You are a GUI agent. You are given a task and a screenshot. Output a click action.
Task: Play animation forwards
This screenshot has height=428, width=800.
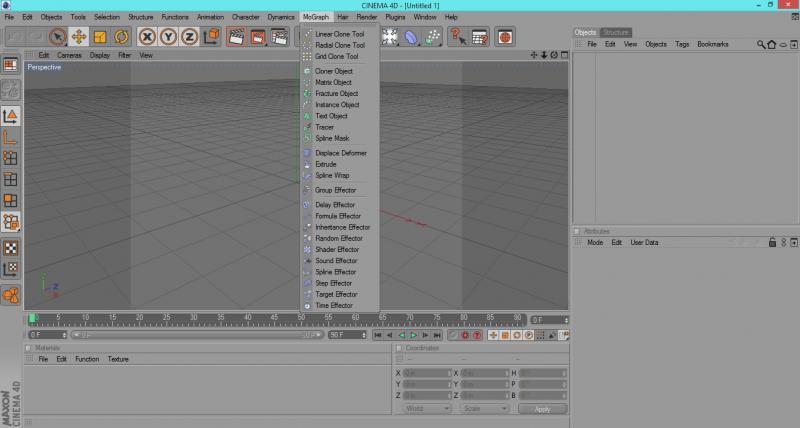point(413,335)
